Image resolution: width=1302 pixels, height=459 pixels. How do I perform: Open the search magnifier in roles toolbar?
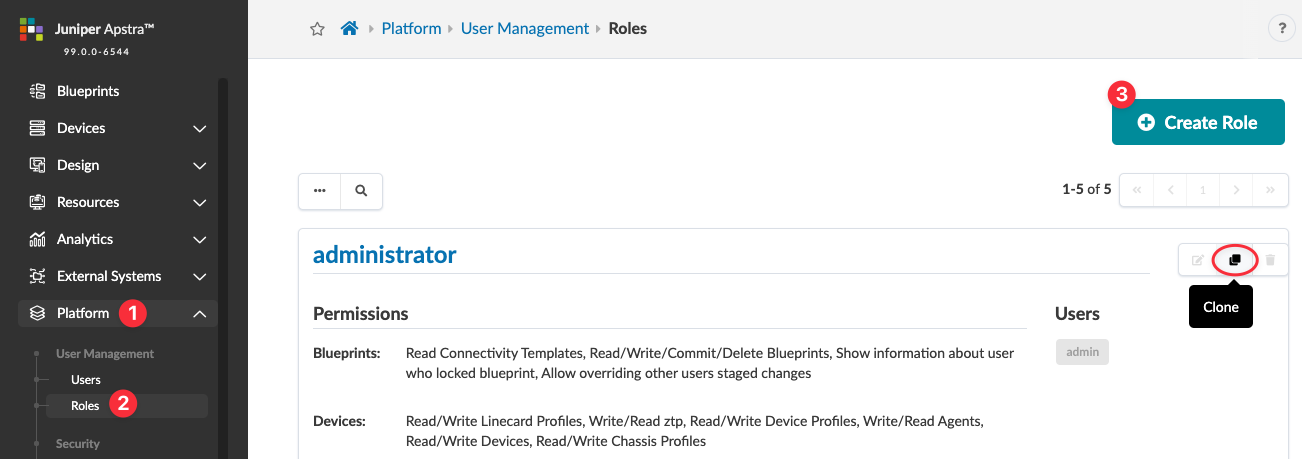point(361,189)
